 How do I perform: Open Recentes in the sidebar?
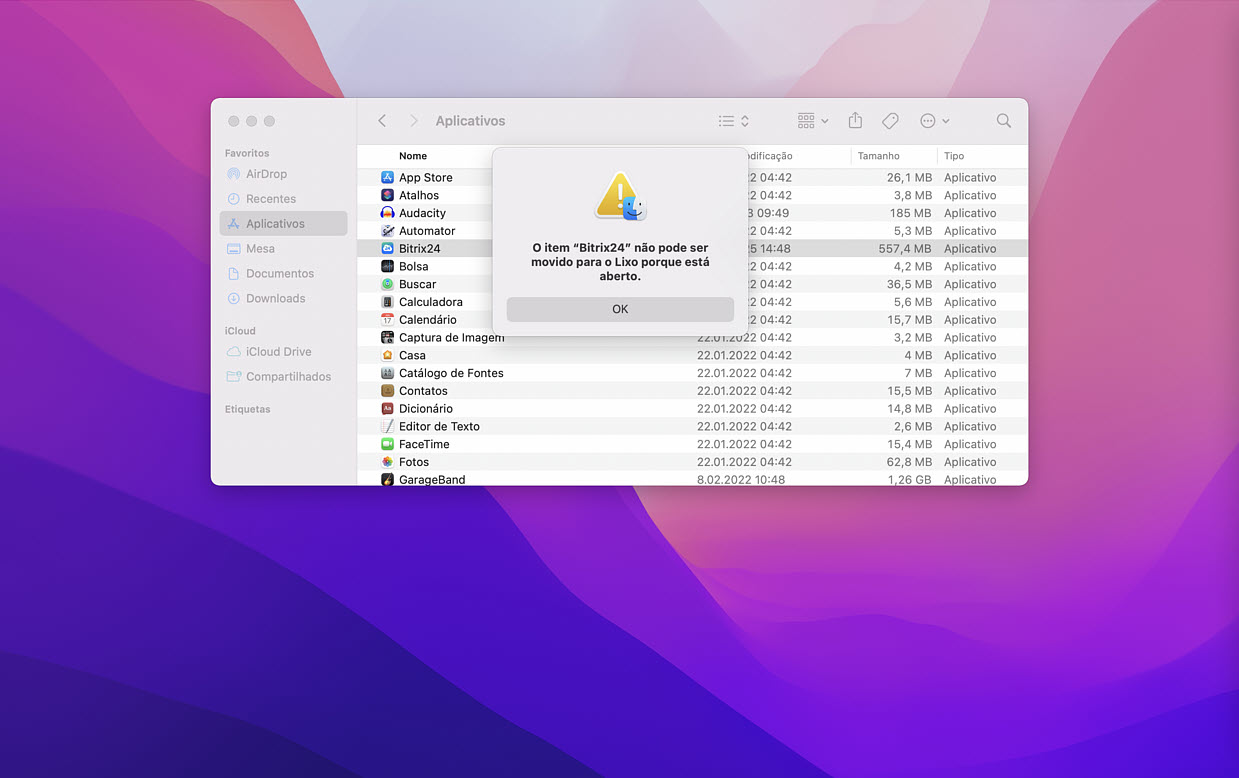(270, 199)
